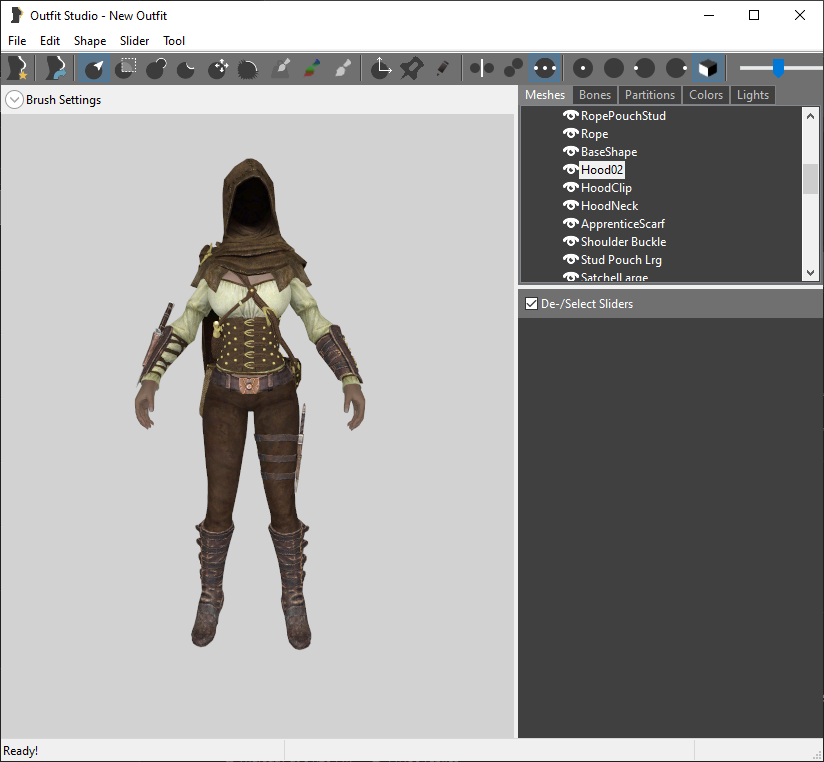Toggle visibility of Hood02 mesh

[x=571, y=169]
